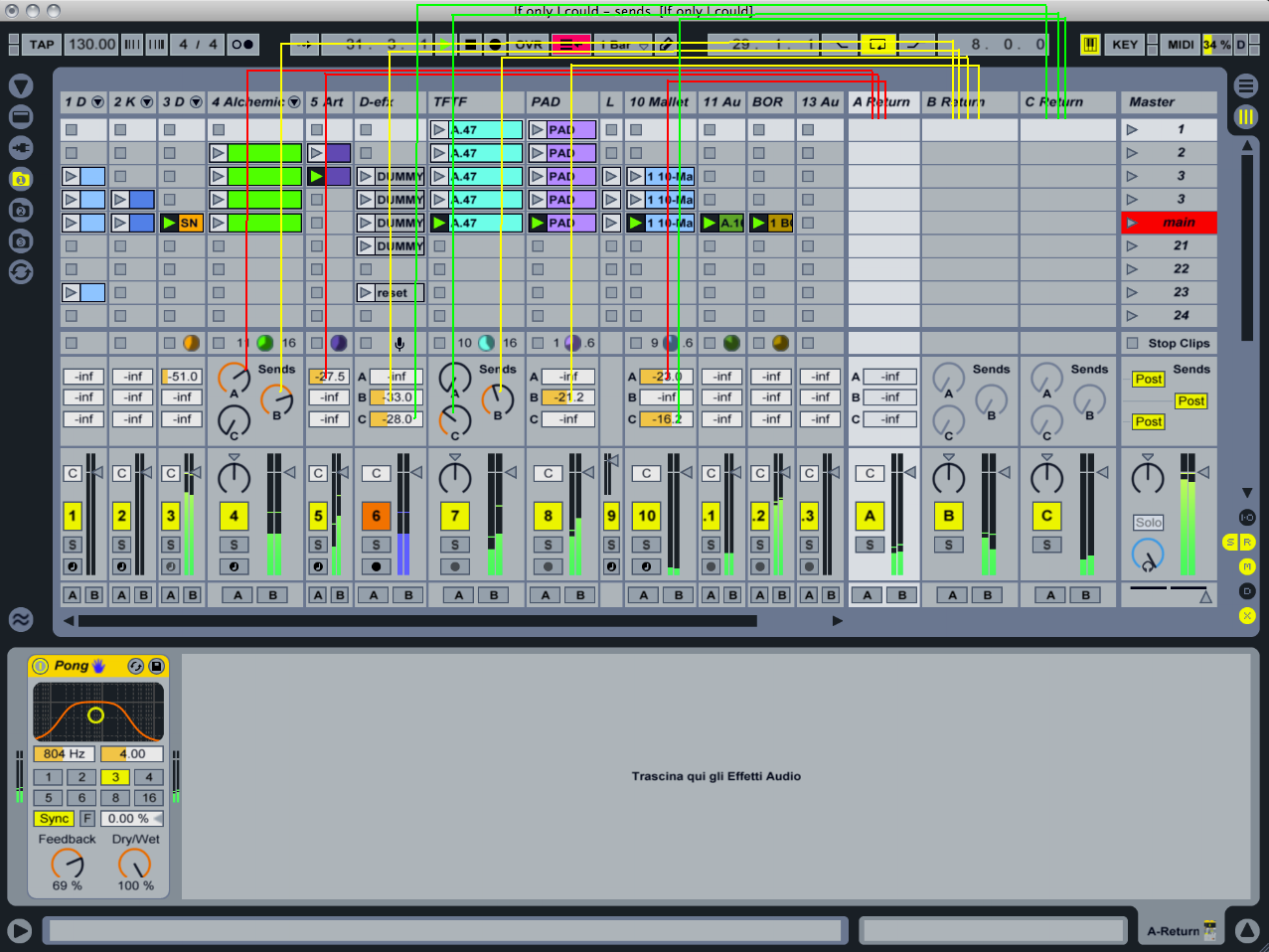Show the crossfader X section
Screen dimensions: 1269x952
[x=1247, y=616]
